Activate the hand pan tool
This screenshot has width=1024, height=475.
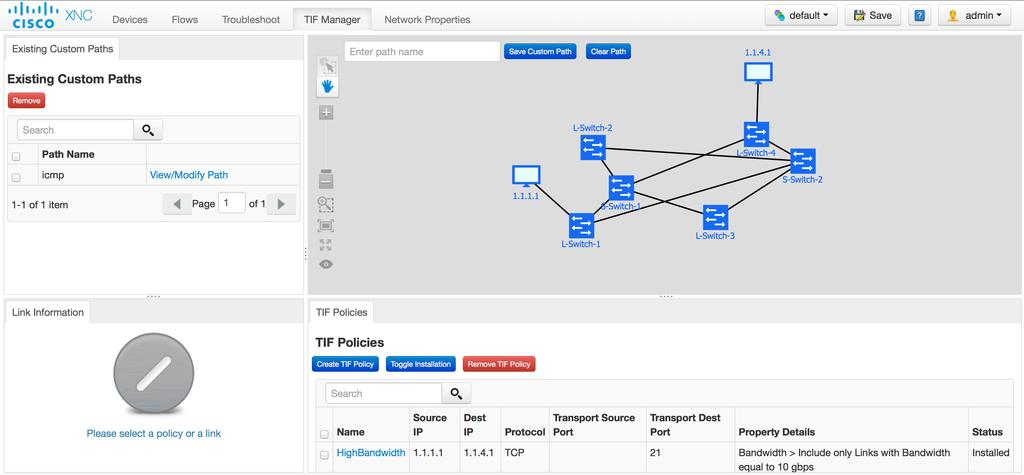(x=327, y=86)
